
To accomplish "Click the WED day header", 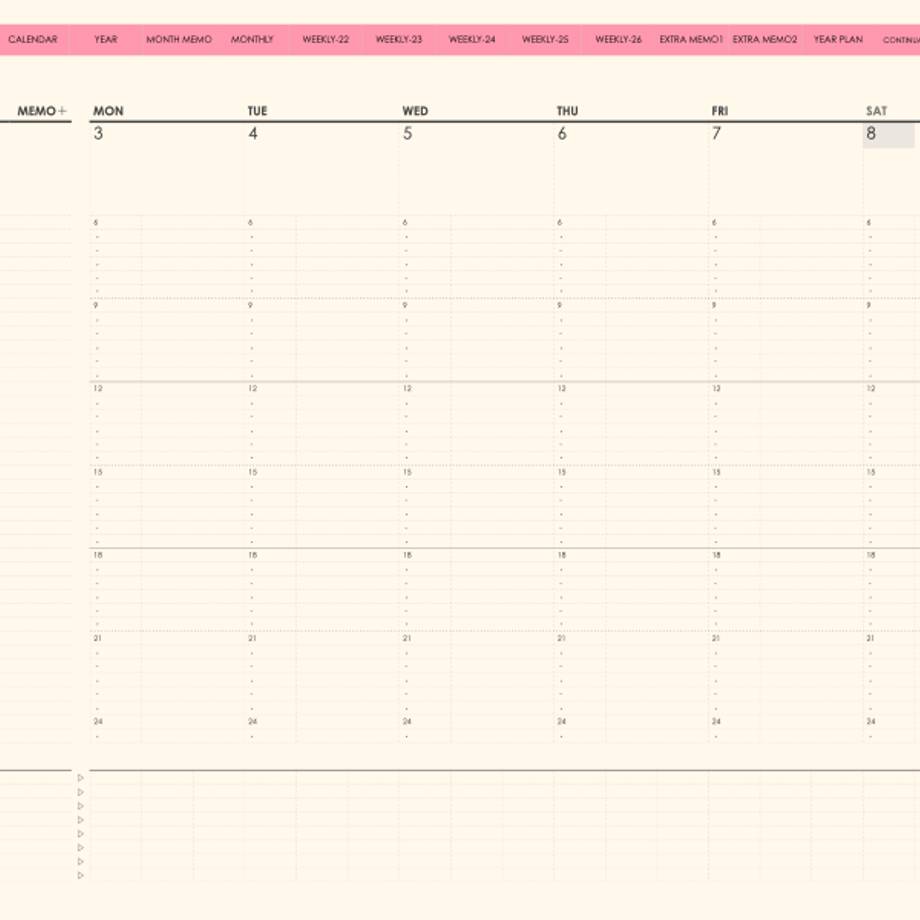I will point(415,111).
